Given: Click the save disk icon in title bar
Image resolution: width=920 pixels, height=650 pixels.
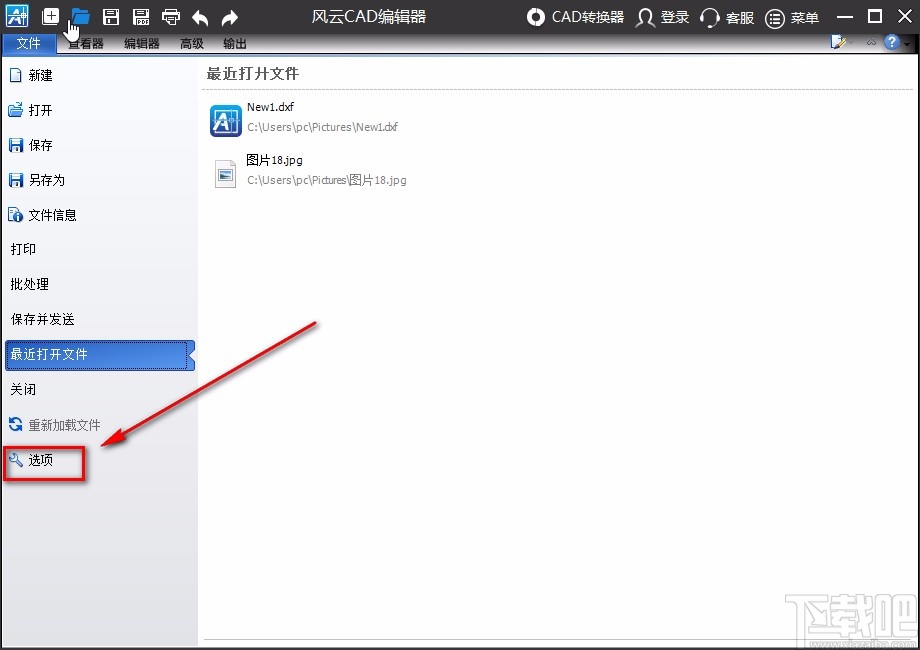Looking at the screenshot, I should click(x=111, y=16).
